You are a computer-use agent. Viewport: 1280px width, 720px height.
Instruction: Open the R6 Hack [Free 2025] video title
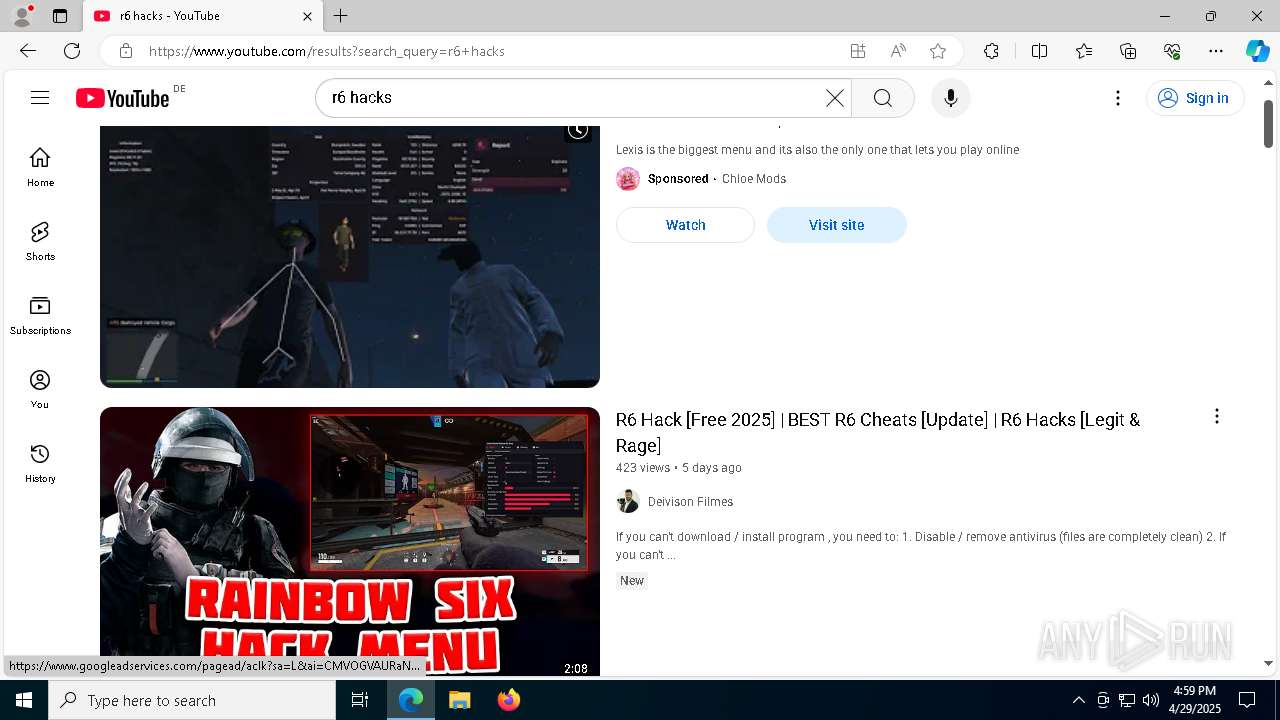point(878,432)
